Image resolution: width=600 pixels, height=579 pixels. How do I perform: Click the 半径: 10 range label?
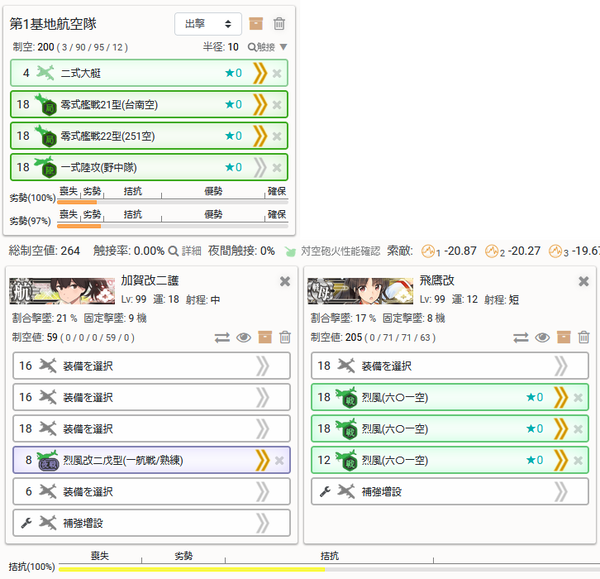click(220, 47)
